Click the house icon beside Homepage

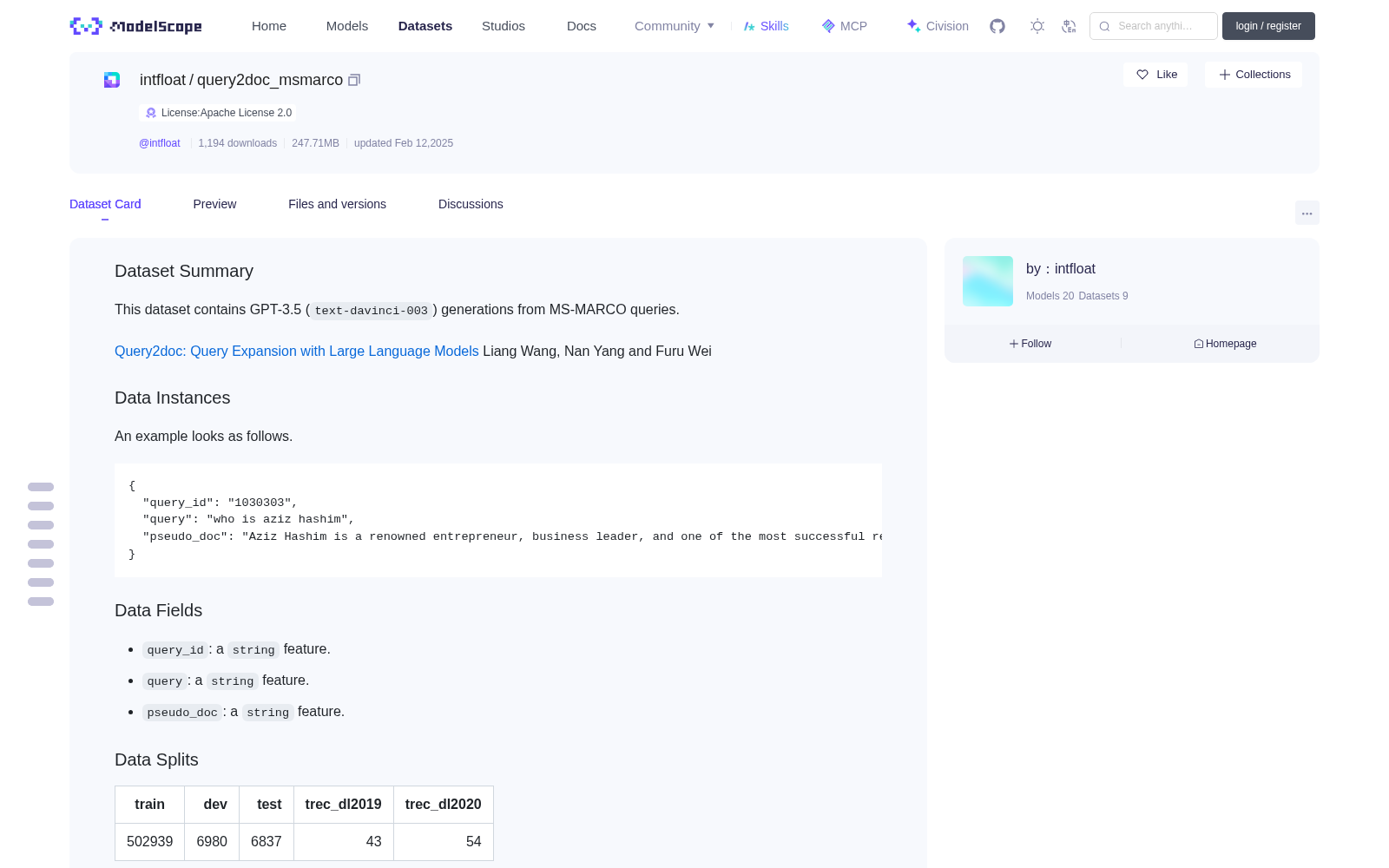pyautogui.click(x=1199, y=344)
